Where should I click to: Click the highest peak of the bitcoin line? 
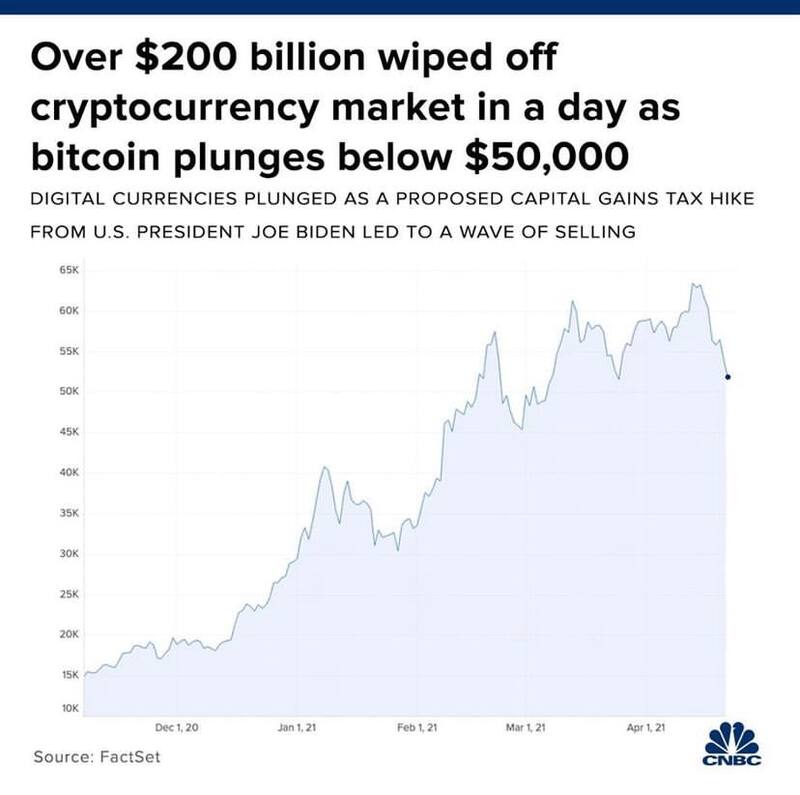point(694,284)
